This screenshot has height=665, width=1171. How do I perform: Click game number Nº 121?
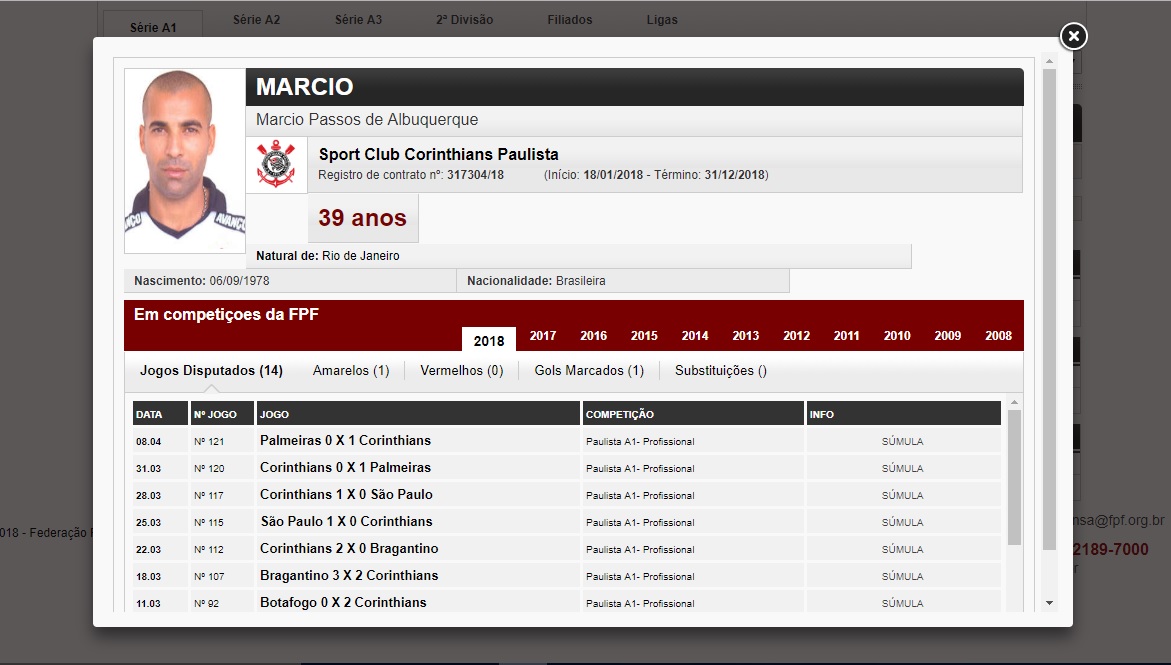pos(209,442)
